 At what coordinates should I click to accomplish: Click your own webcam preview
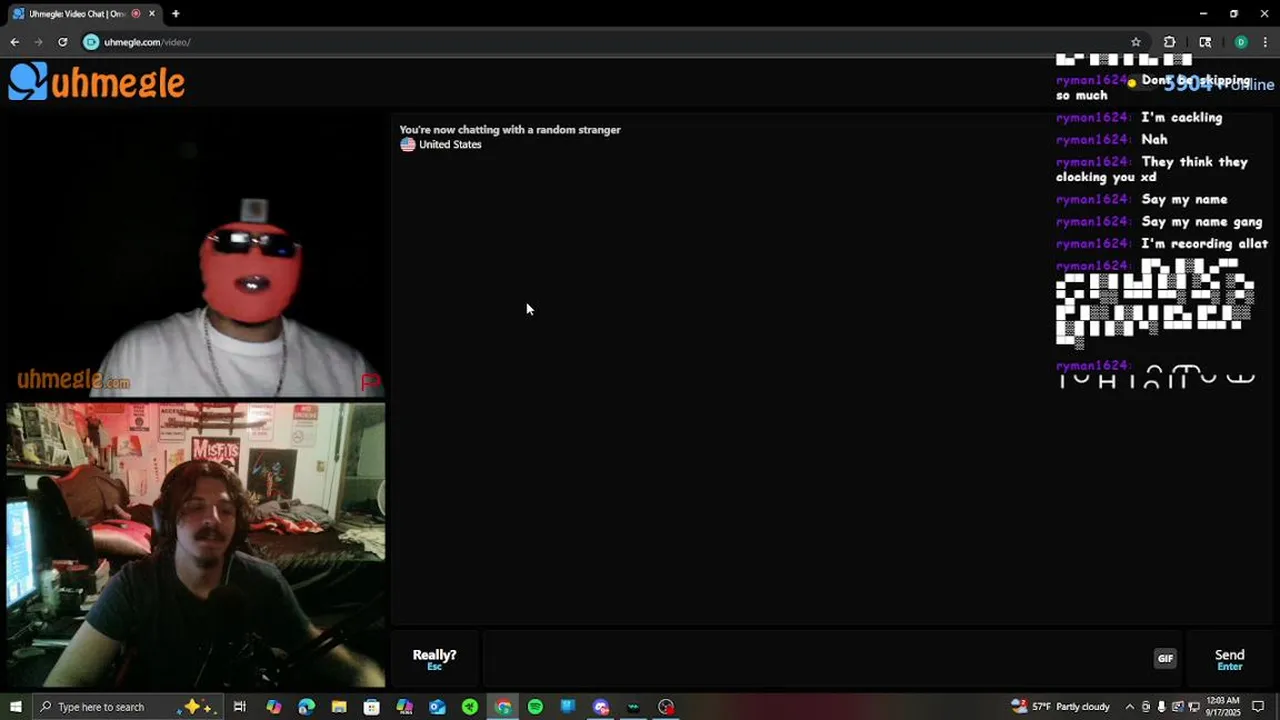click(x=195, y=545)
